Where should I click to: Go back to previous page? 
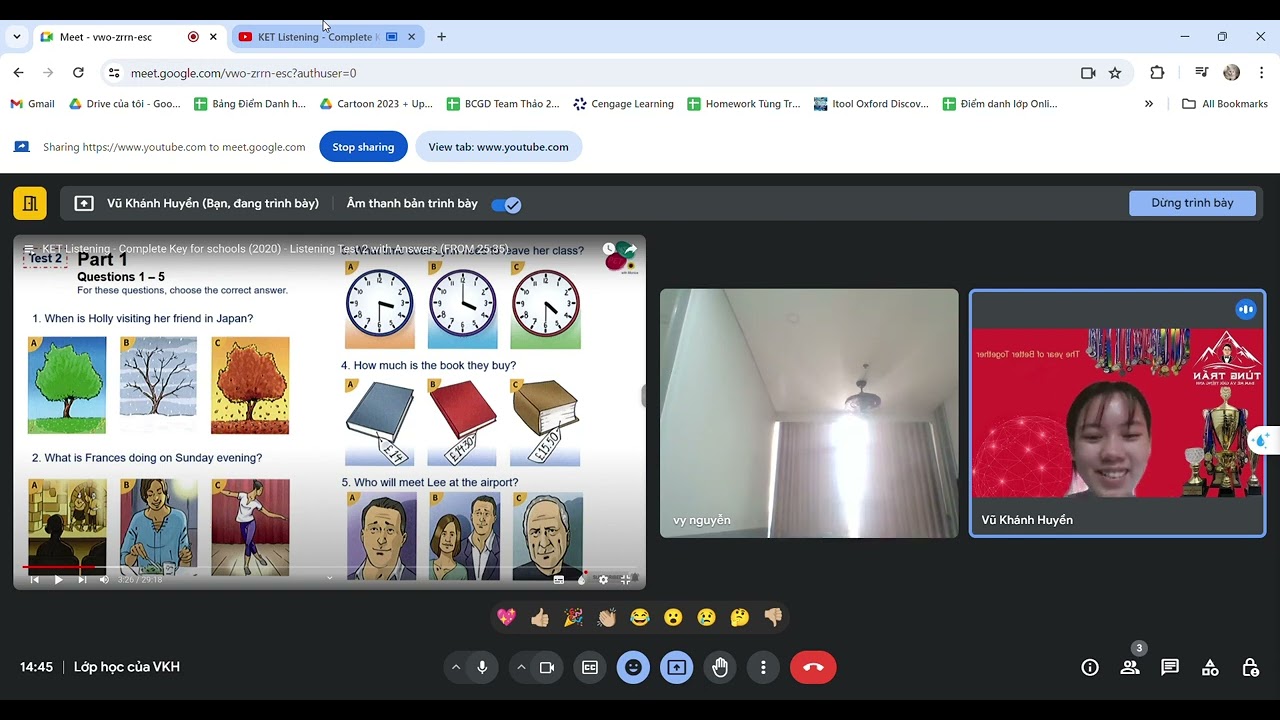click(x=18, y=73)
